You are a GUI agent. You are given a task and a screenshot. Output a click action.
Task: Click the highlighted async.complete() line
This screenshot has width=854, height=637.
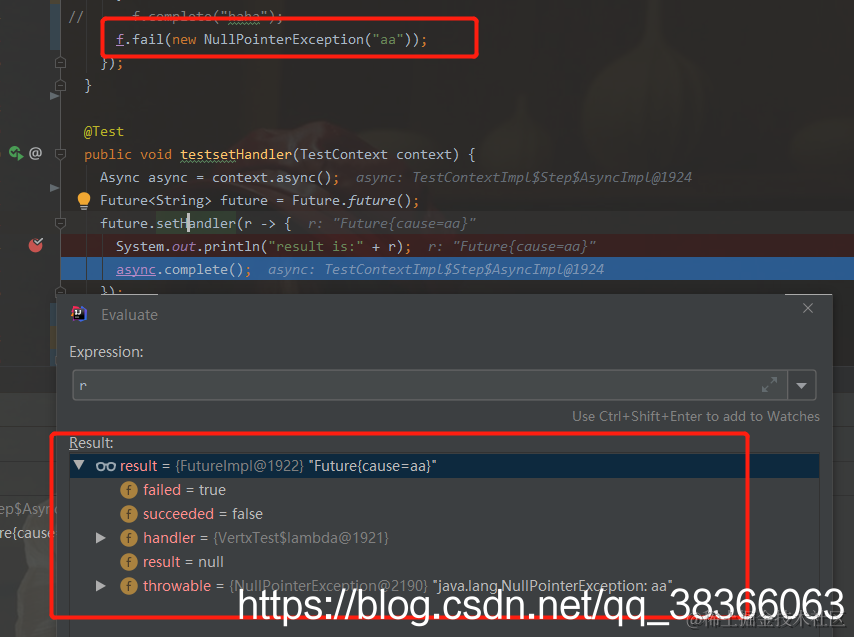456,269
